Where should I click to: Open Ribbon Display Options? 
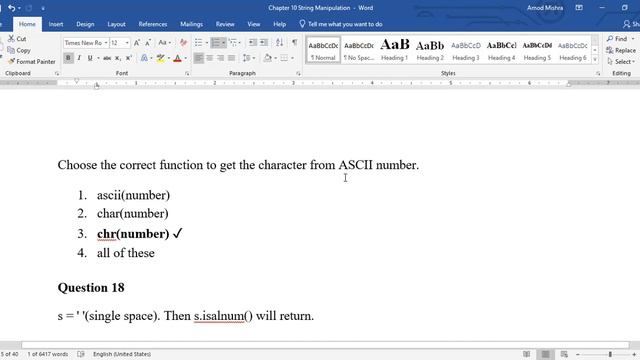coord(579,8)
